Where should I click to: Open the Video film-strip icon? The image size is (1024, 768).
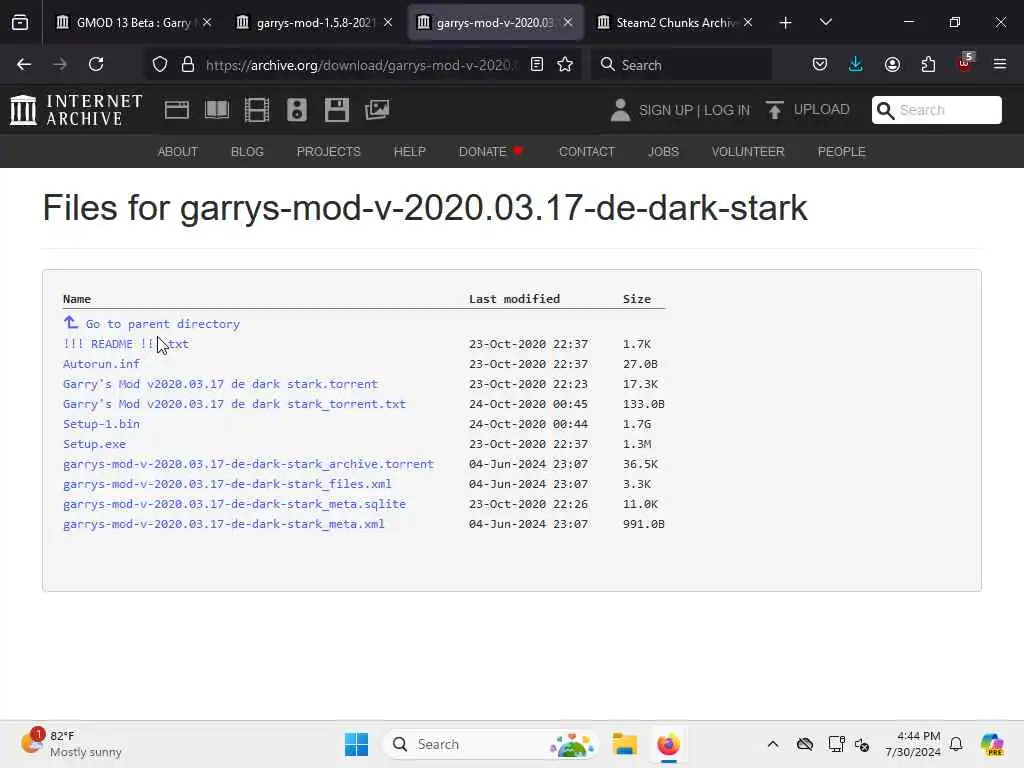click(257, 110)
